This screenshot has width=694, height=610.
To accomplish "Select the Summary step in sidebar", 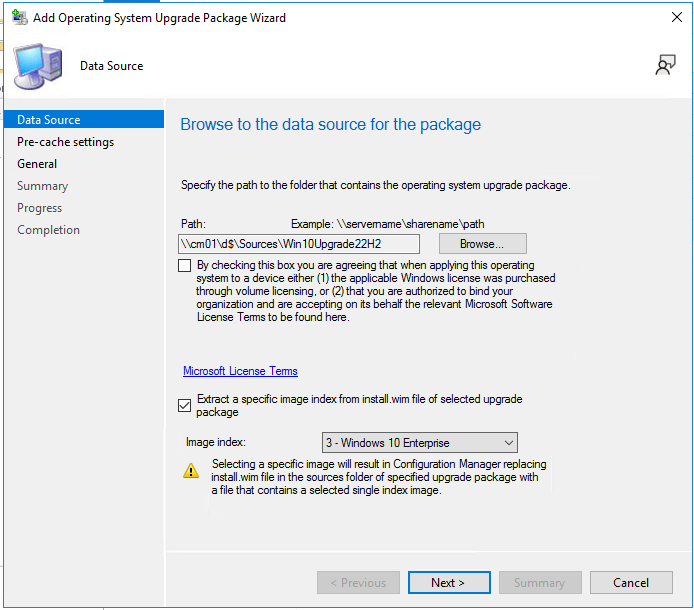I will (x=42, y=186).
